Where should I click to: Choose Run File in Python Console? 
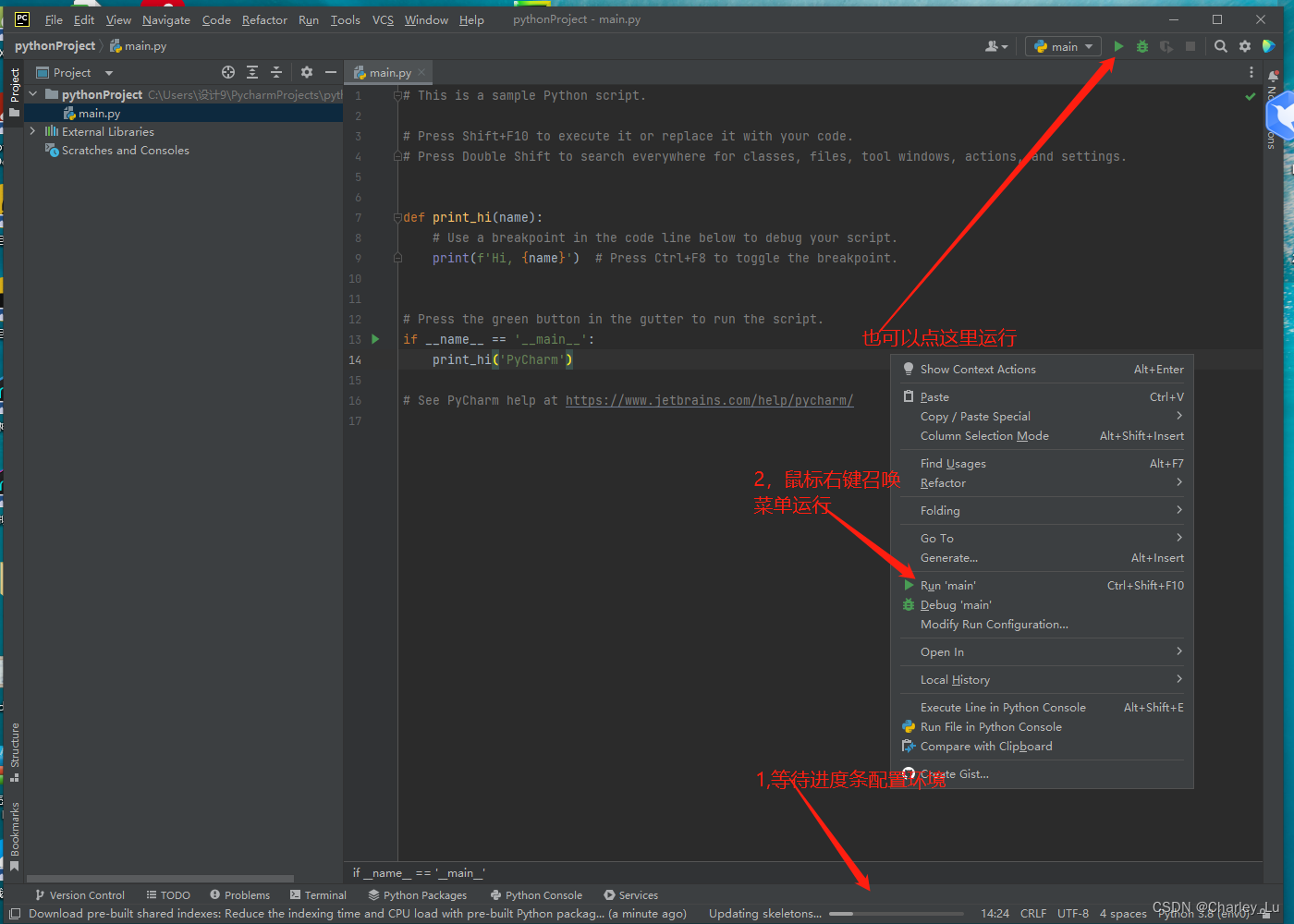(x=1043, y=726)
